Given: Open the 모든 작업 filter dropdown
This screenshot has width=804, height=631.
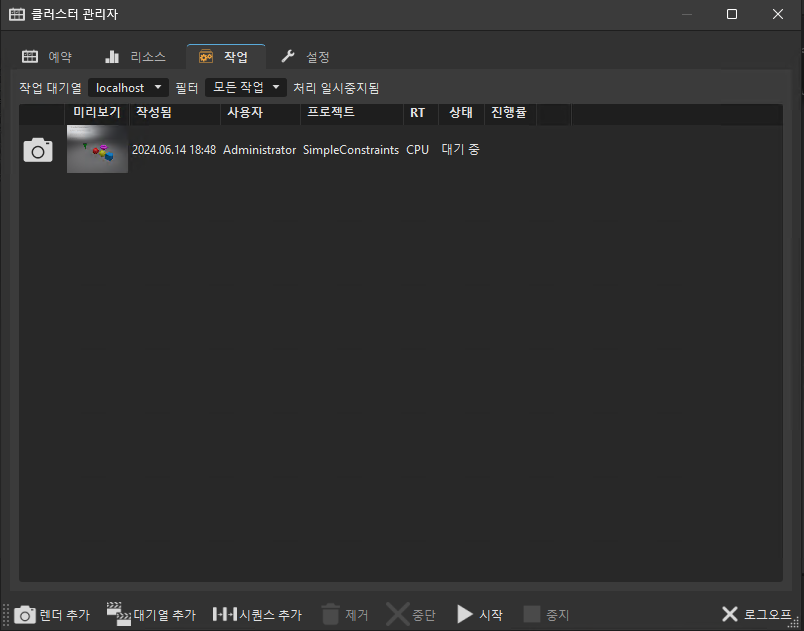Looking at the screenshot, I should 246,88.
